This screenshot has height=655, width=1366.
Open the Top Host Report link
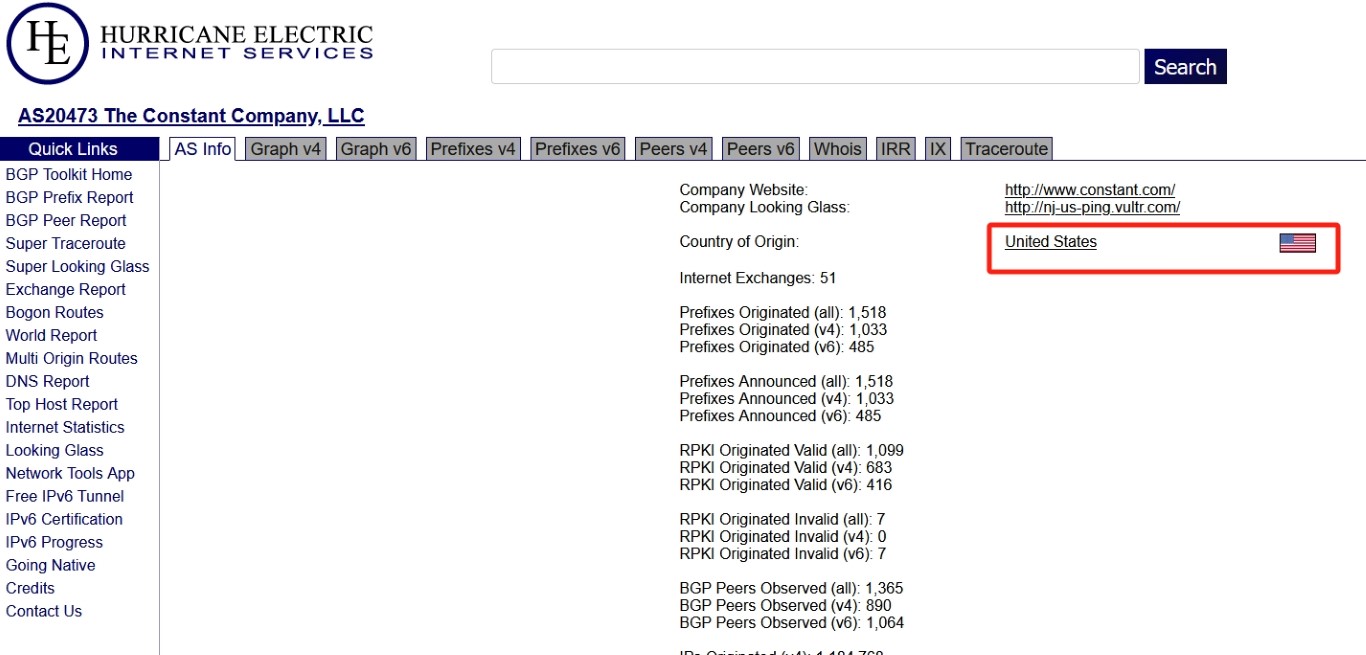[x=62, y=404]
